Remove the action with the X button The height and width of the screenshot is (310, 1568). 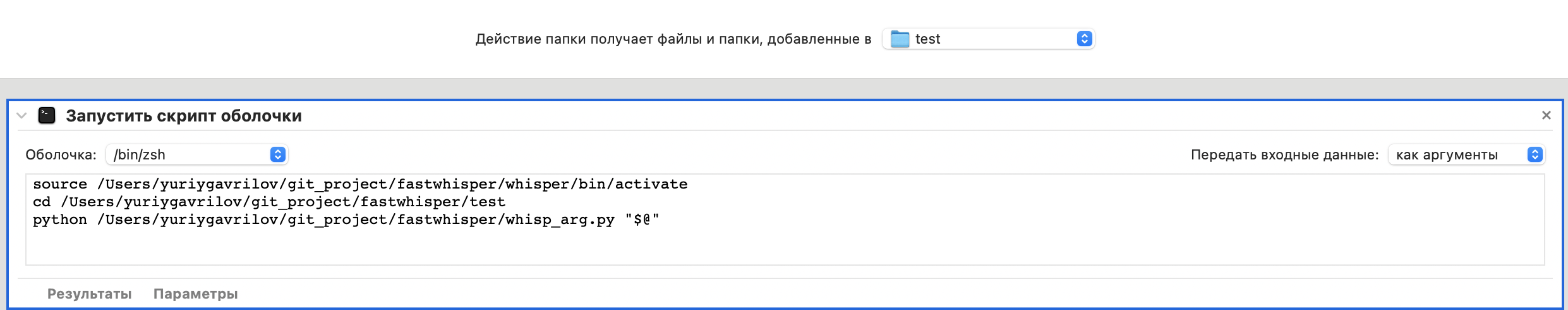click(x=1546, y=115)
